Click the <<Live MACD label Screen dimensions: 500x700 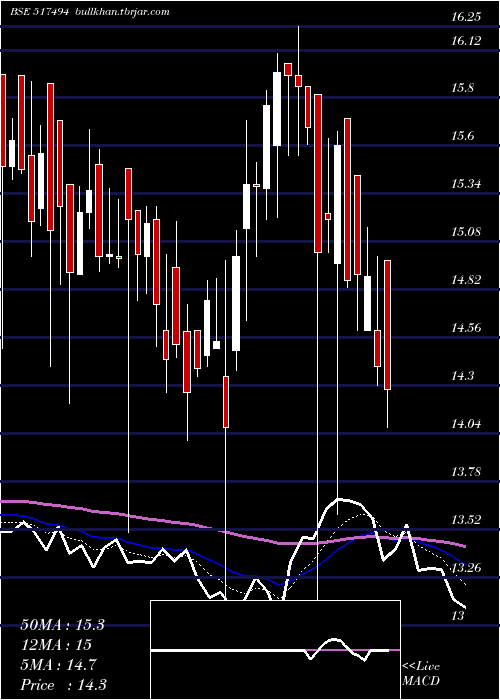pos(421,674)
